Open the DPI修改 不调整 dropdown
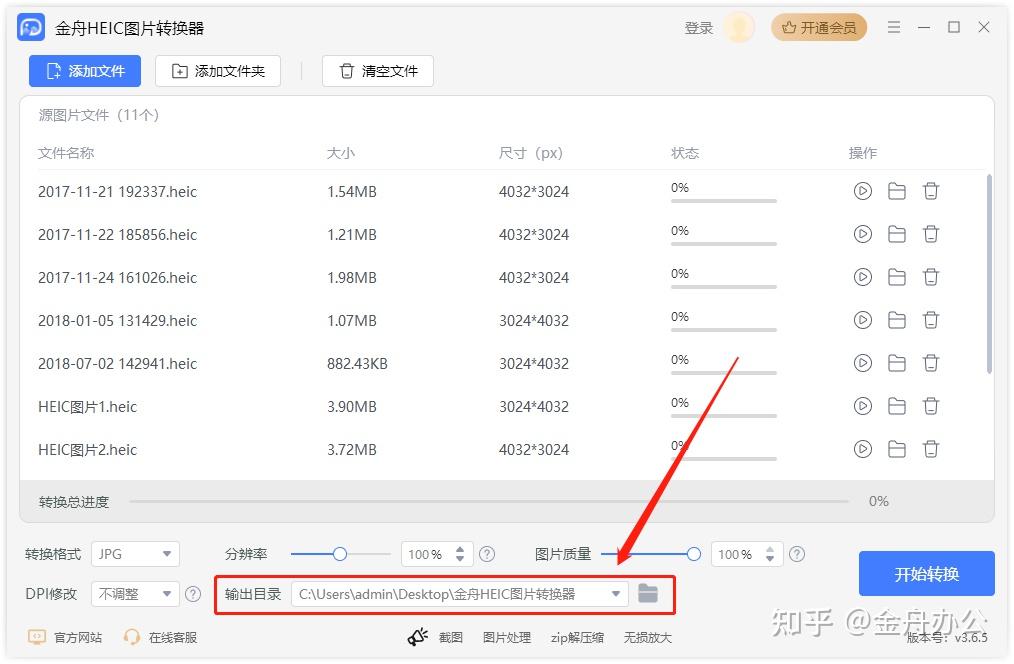The width and height of the screenshot is (1014, 664). [135, 594]
